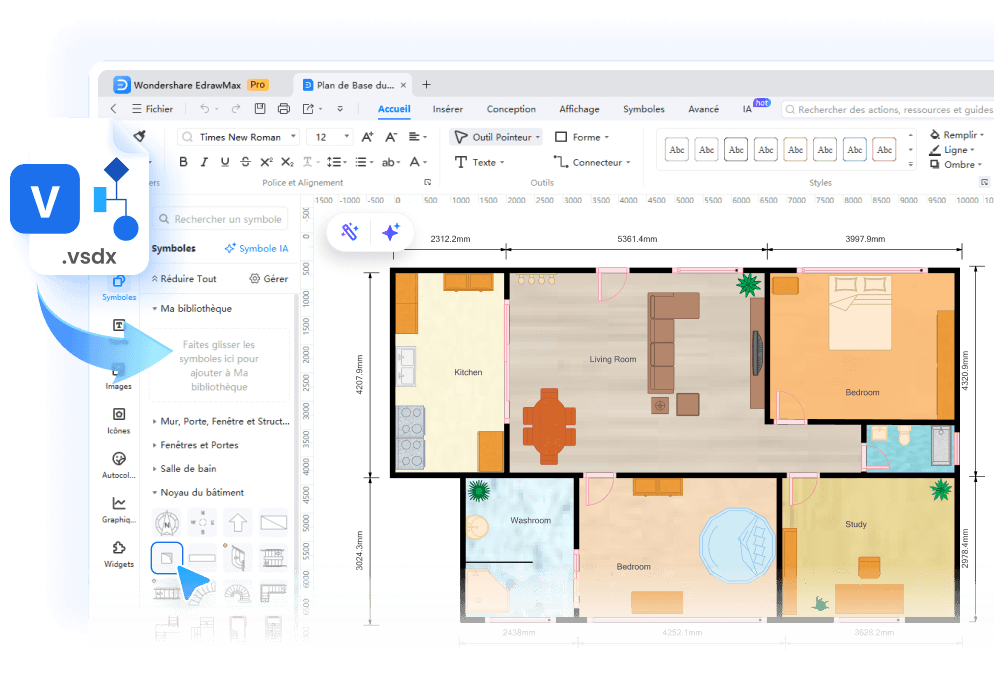Image resolution: width=994 pixels, height=690 pixels.
Task: Open the Graphiques sidebar panel
Action: pyautogui.click(x=119, y=509)
